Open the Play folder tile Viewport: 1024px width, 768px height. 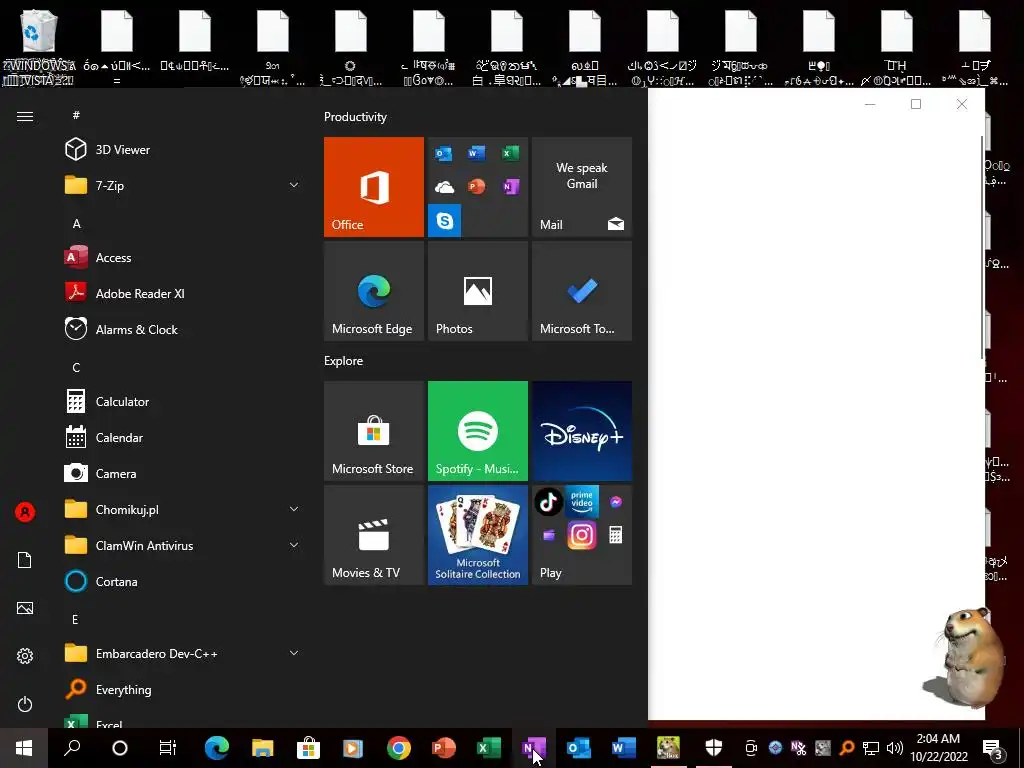pos(582,535)
